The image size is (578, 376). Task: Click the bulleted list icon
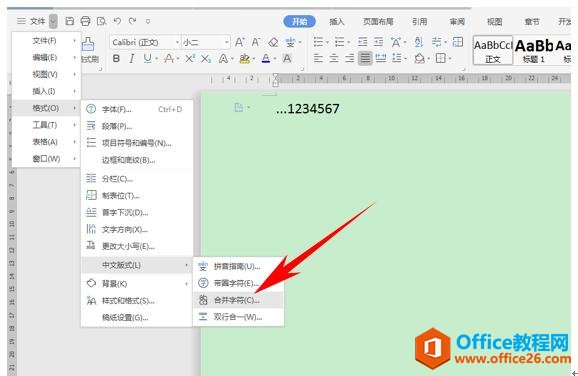[318, 42]
